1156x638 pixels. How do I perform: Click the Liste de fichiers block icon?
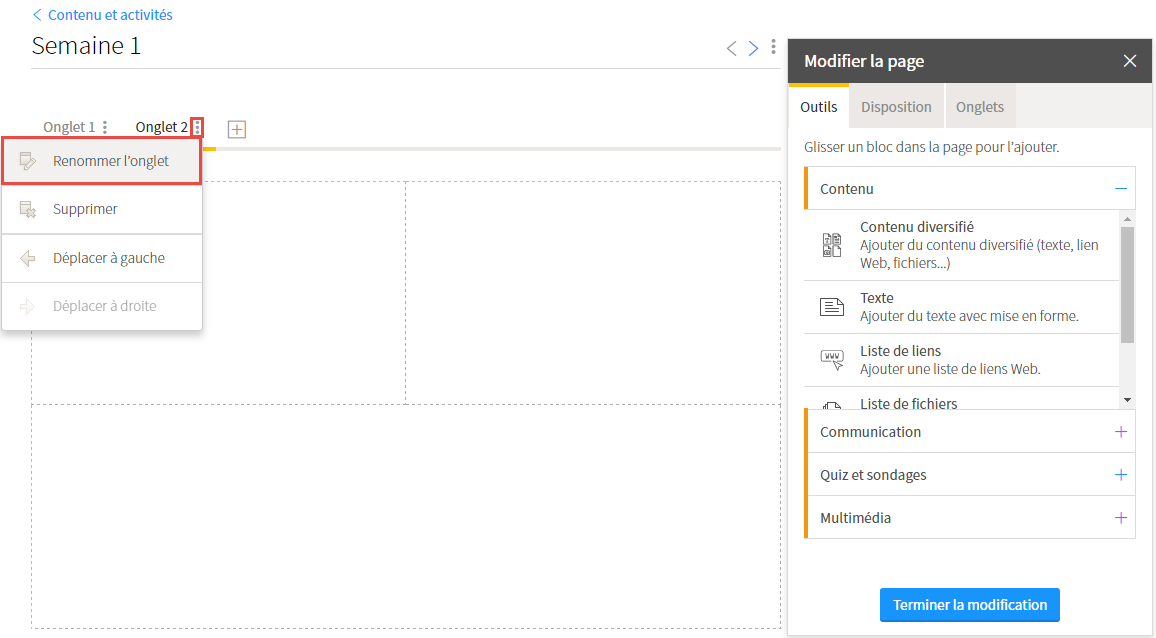[x=832, y=405]
